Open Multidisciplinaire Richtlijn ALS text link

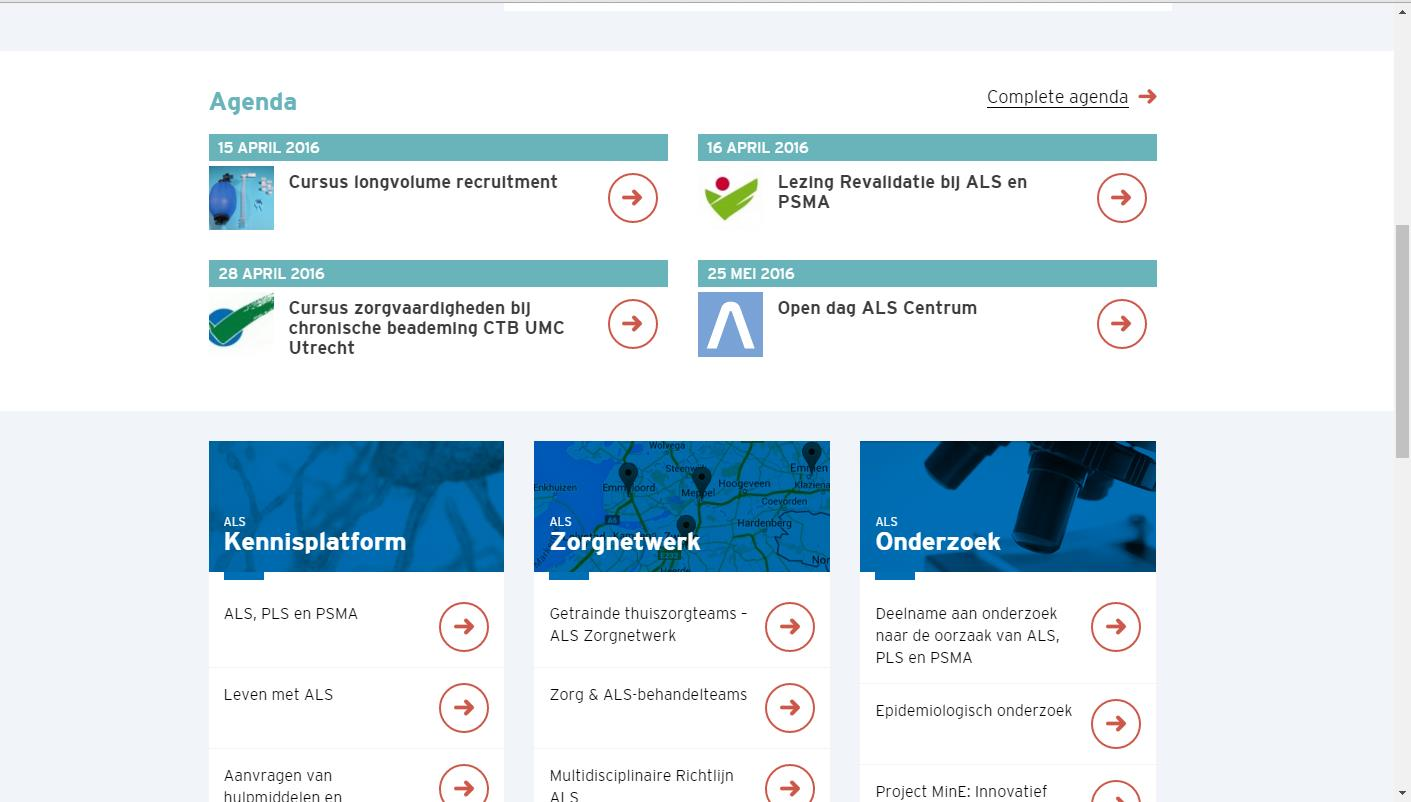[x=642, y=786]
